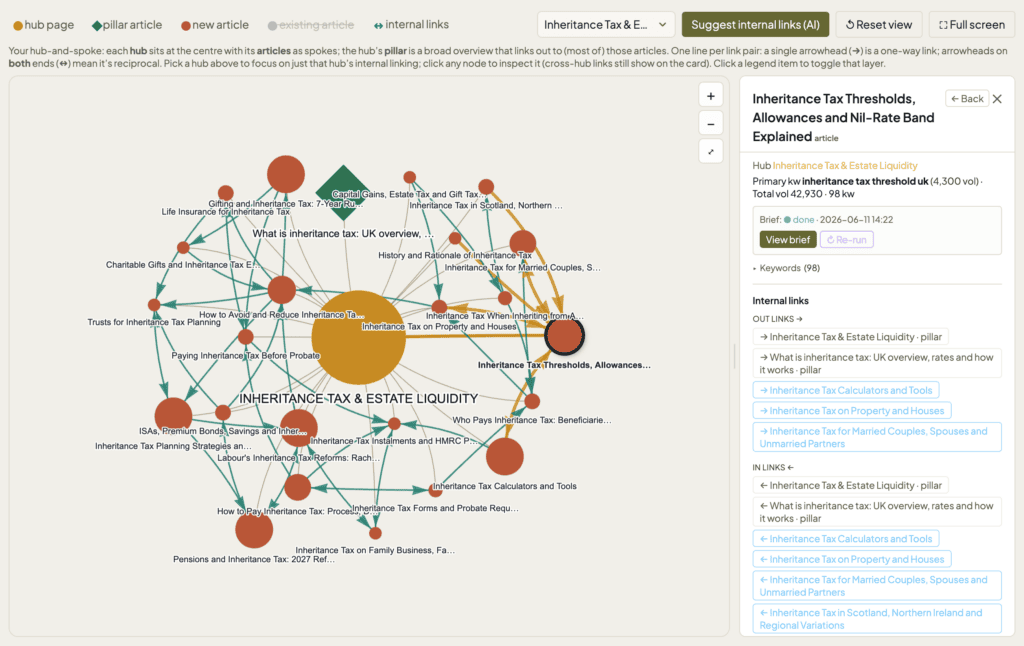Open in link Inheritance Tax Calculators and Tools

[x=846, y=539]
